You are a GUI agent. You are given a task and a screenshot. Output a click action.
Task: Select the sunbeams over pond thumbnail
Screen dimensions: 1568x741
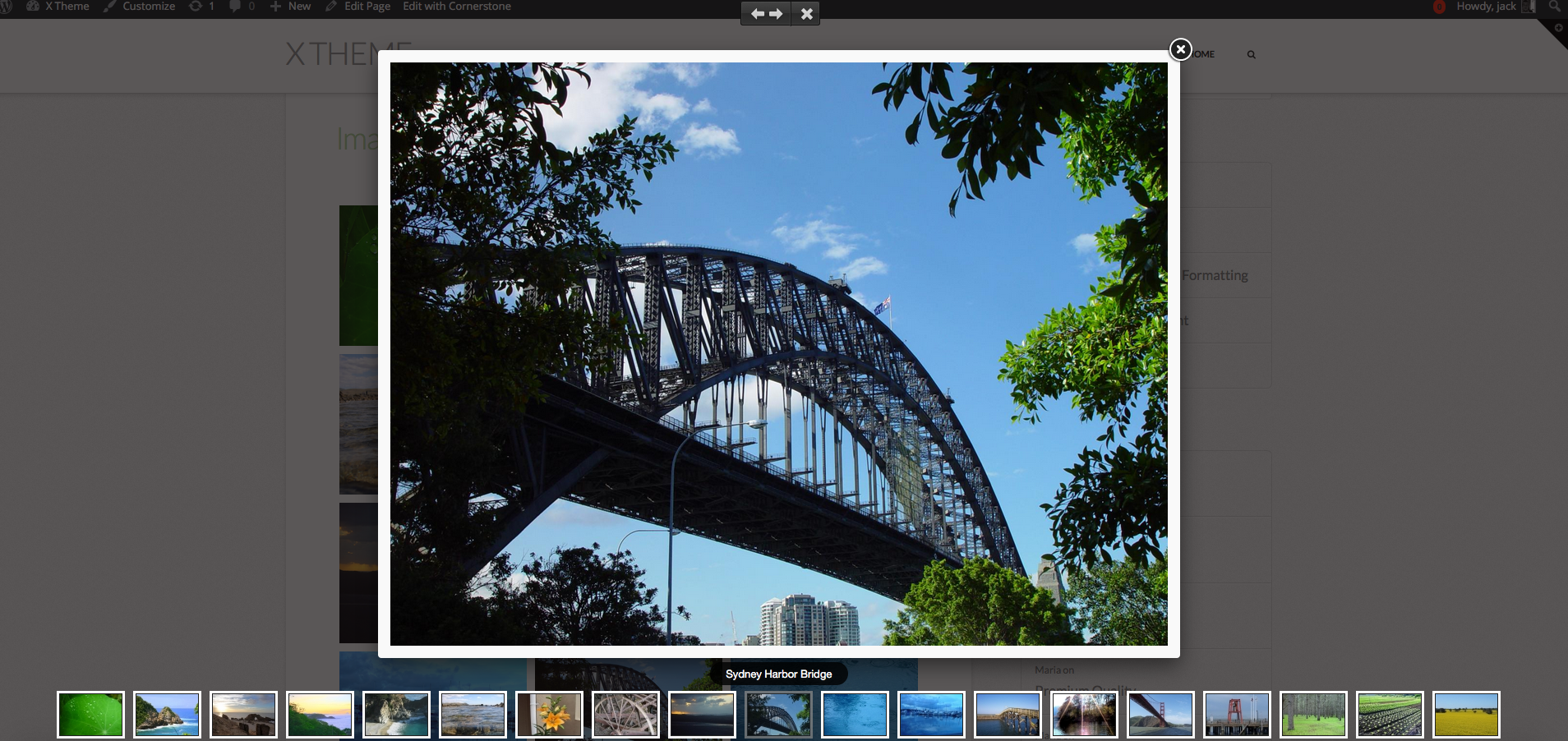1084,715
